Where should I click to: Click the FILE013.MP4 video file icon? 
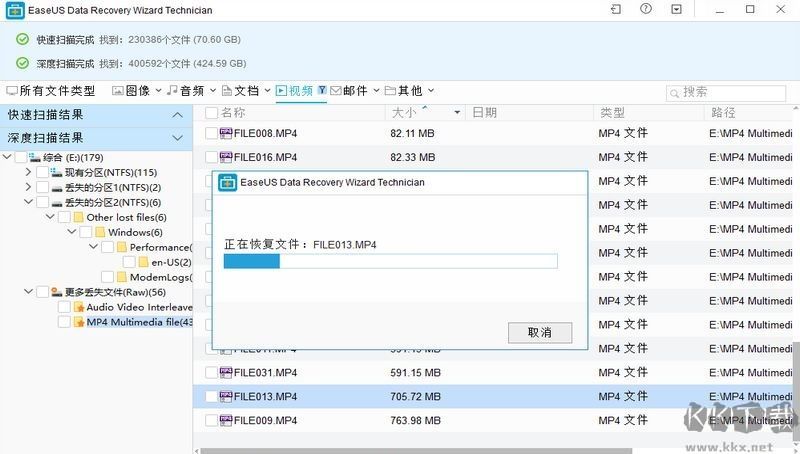click(x=226, y=396)
